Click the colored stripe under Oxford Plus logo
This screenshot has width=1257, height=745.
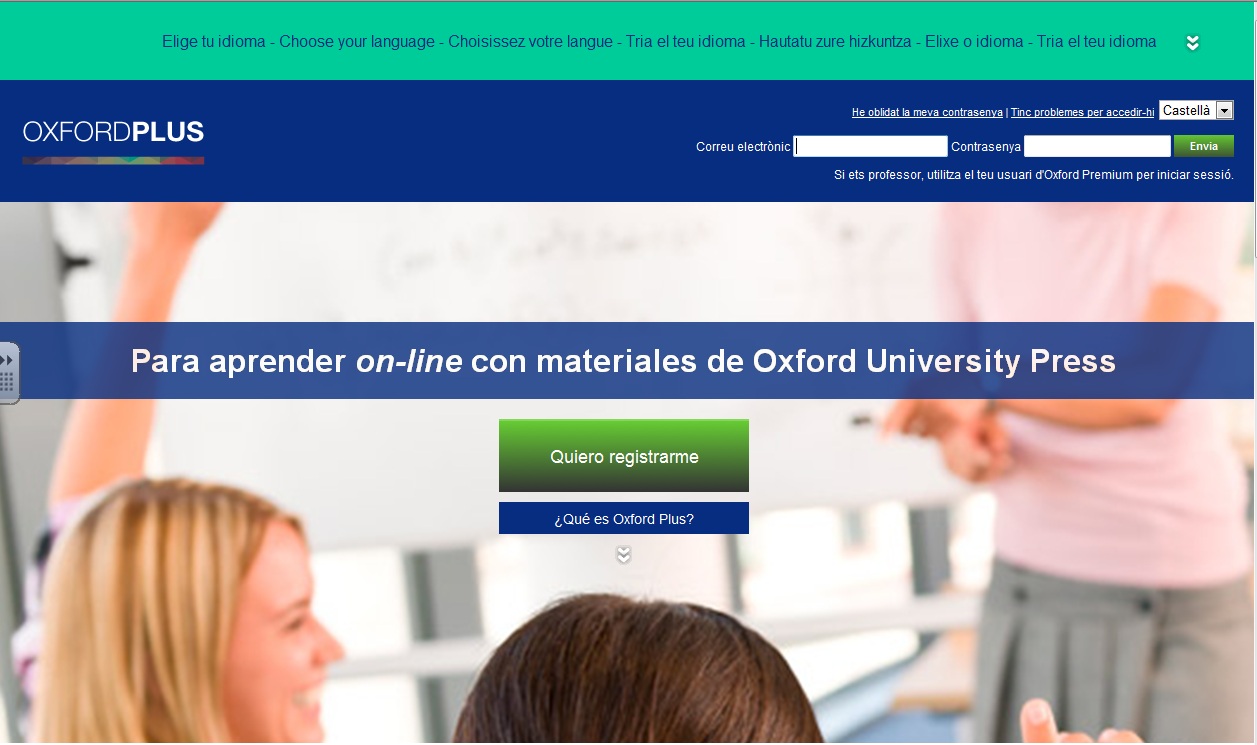[113, 160]
